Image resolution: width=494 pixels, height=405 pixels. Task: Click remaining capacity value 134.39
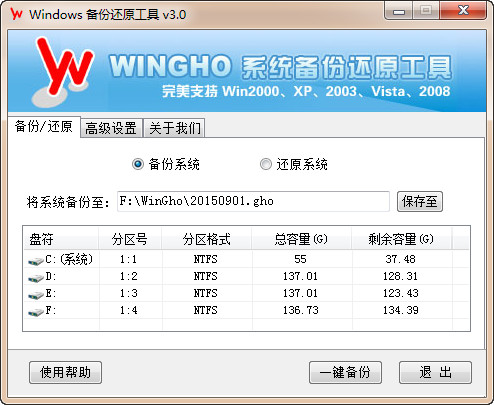(401, 310)
